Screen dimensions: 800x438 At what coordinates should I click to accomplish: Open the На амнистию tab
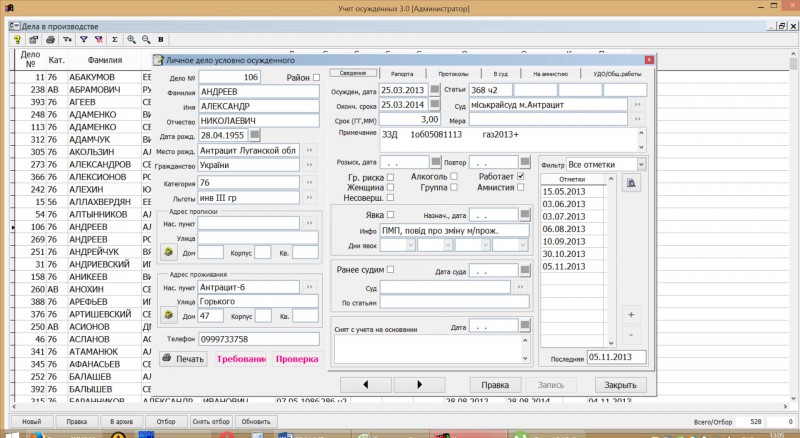550,74
